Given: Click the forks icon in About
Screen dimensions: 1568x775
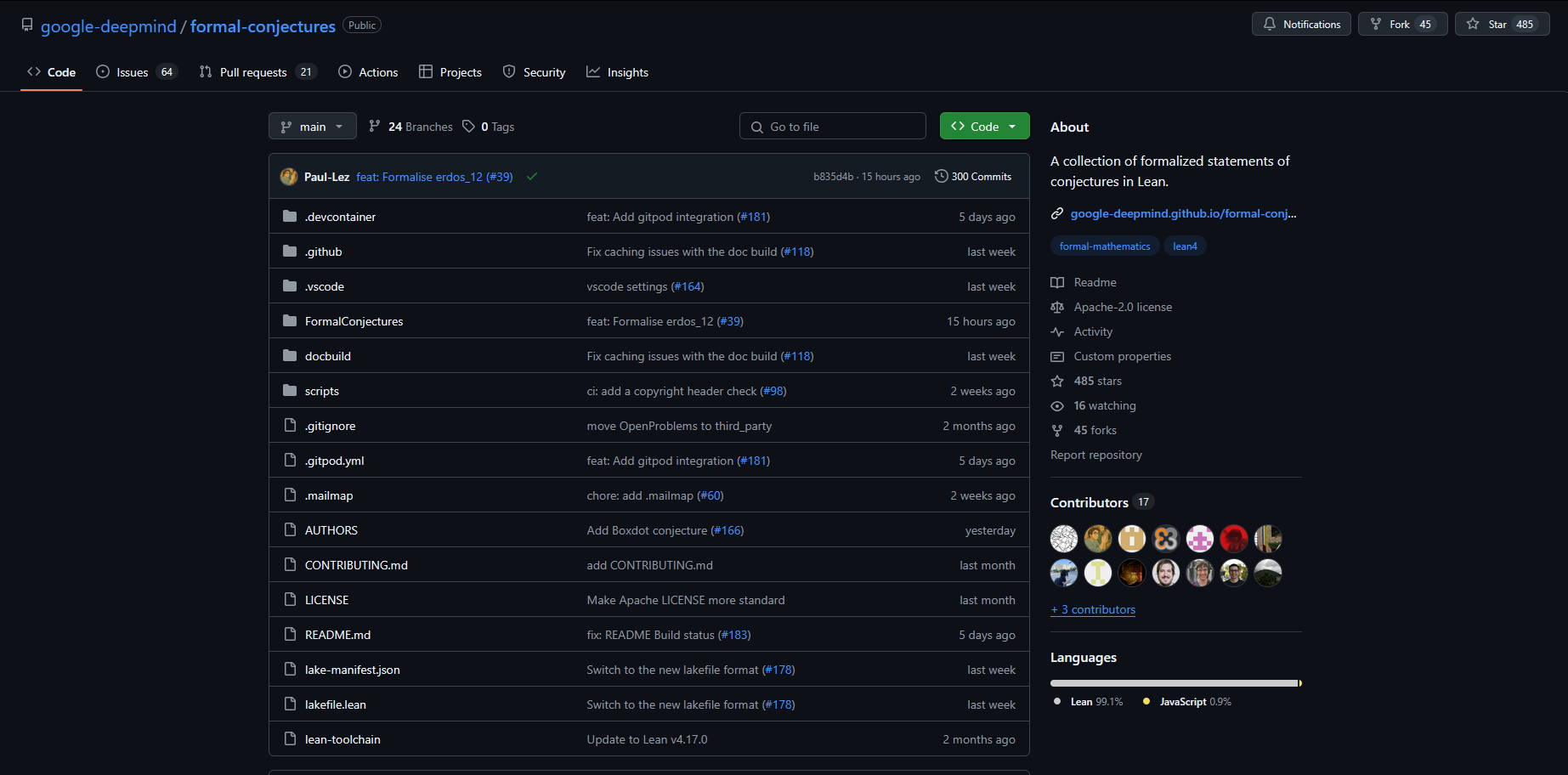Looking at the screenshot, I should (1057, 430).
